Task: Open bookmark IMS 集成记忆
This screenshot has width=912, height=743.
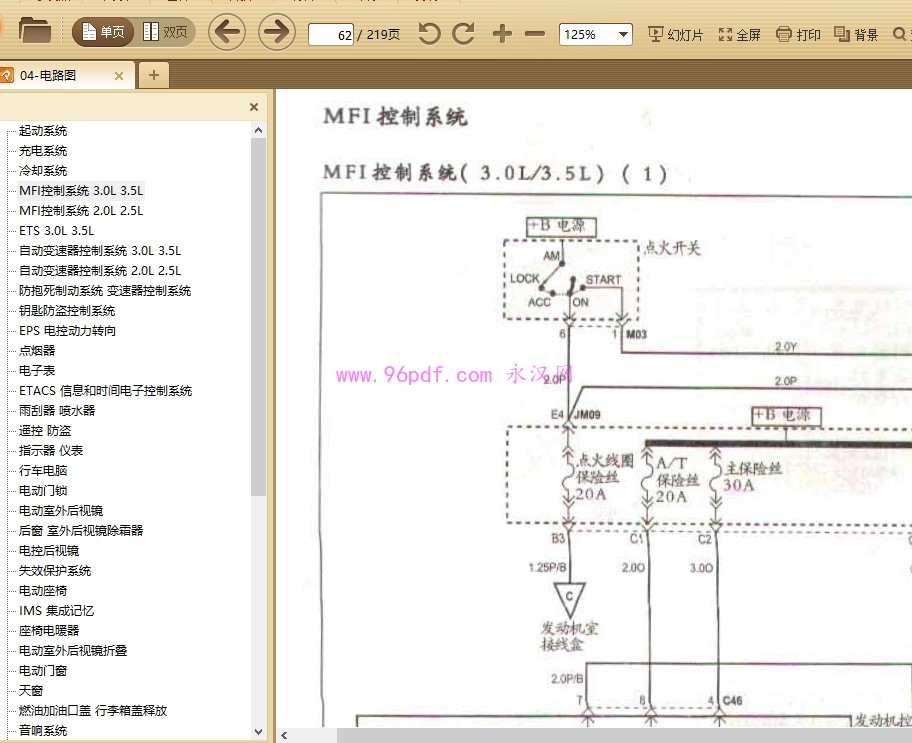Action: click(56, 610)
